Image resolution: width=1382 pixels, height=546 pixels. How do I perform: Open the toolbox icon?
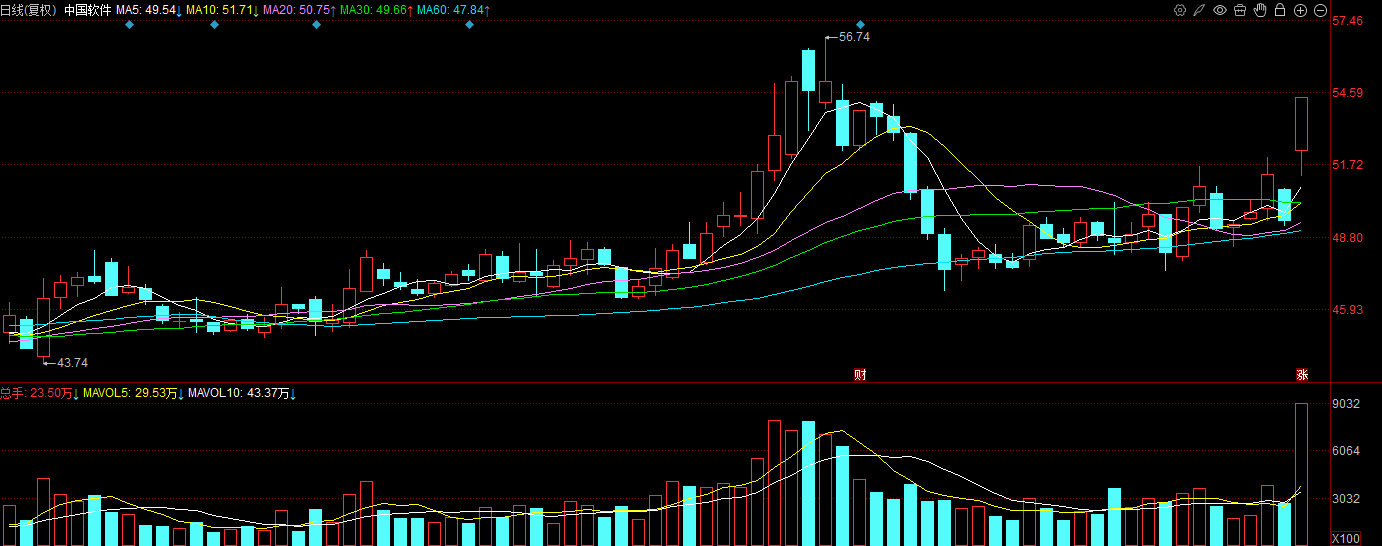[1240, 10]
